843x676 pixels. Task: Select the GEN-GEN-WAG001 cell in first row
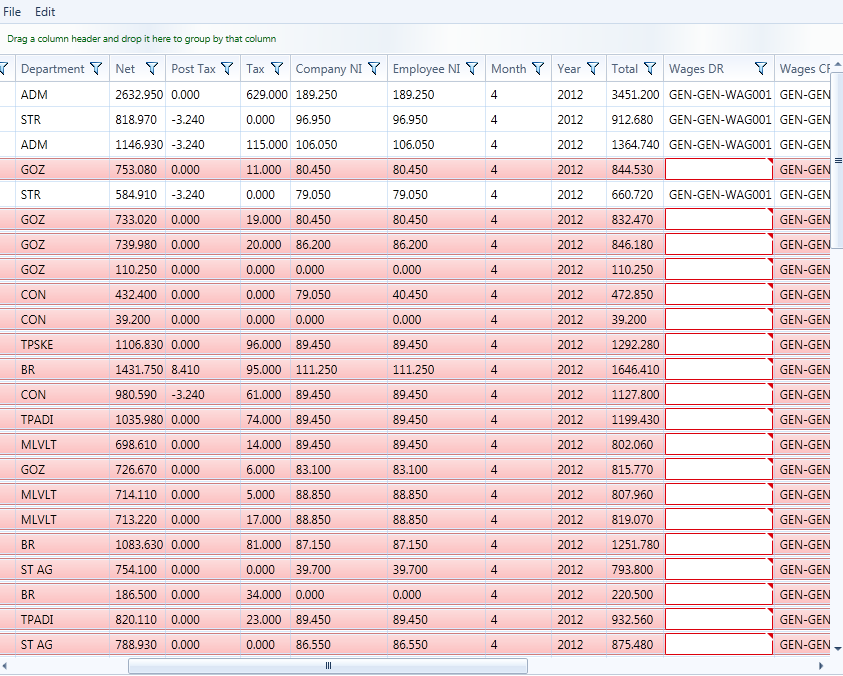[x=719, y=94]
